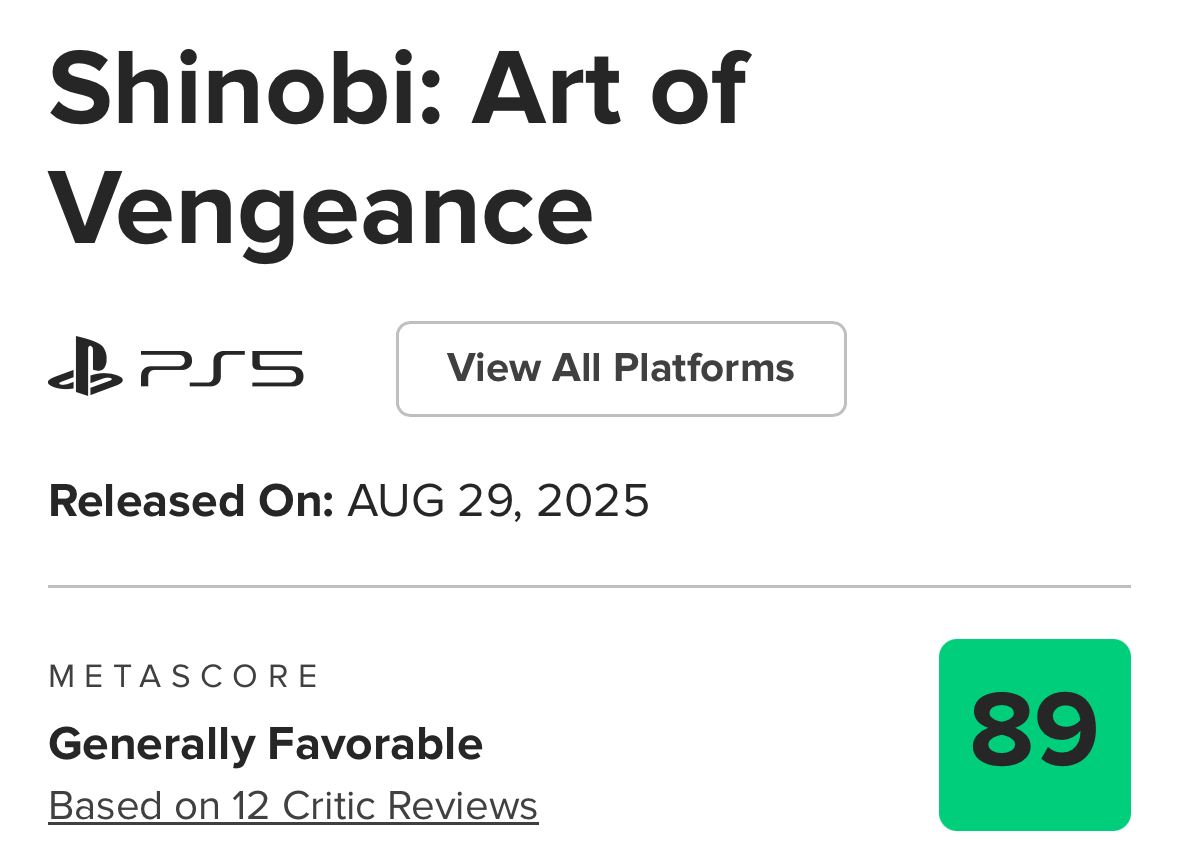Click the word Platforms inside the button
The height and width of the screenshot is (844, 1179).
tap(704, 369)
